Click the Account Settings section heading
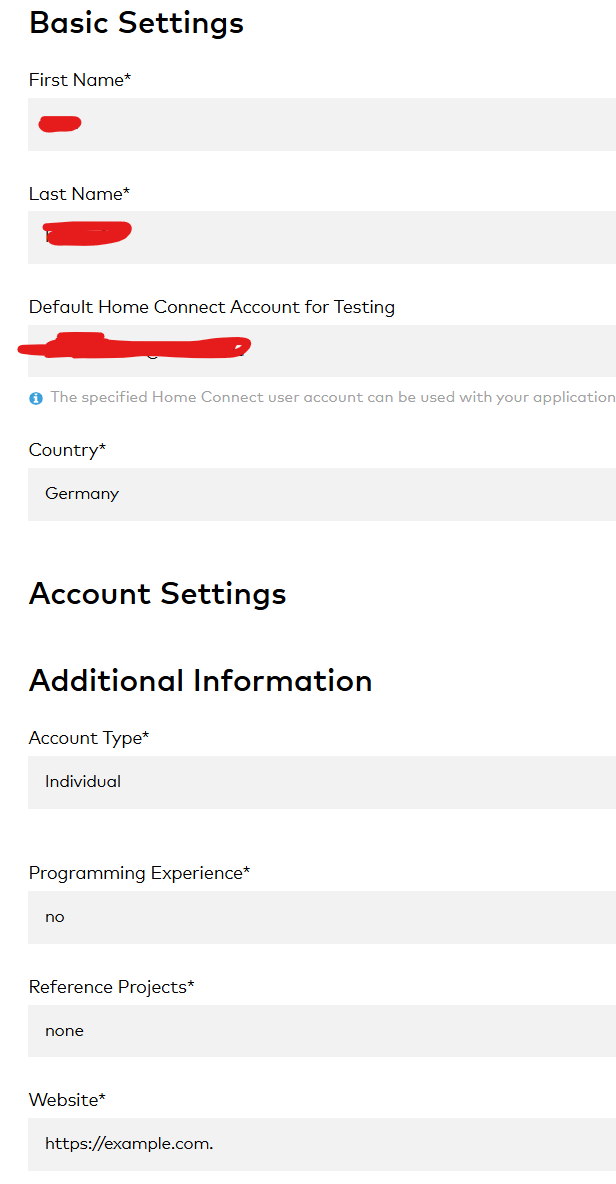Image resolution: width=616 pixels, height=1184 pixels. [x=158, y=594]
